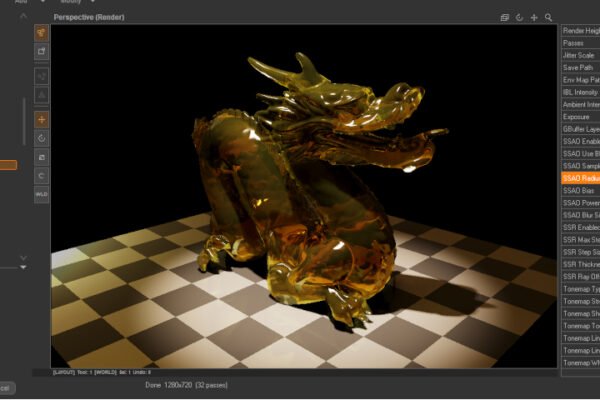
Task: Click the pan cross-arrows viewport icon
Action: coord(534,18)
